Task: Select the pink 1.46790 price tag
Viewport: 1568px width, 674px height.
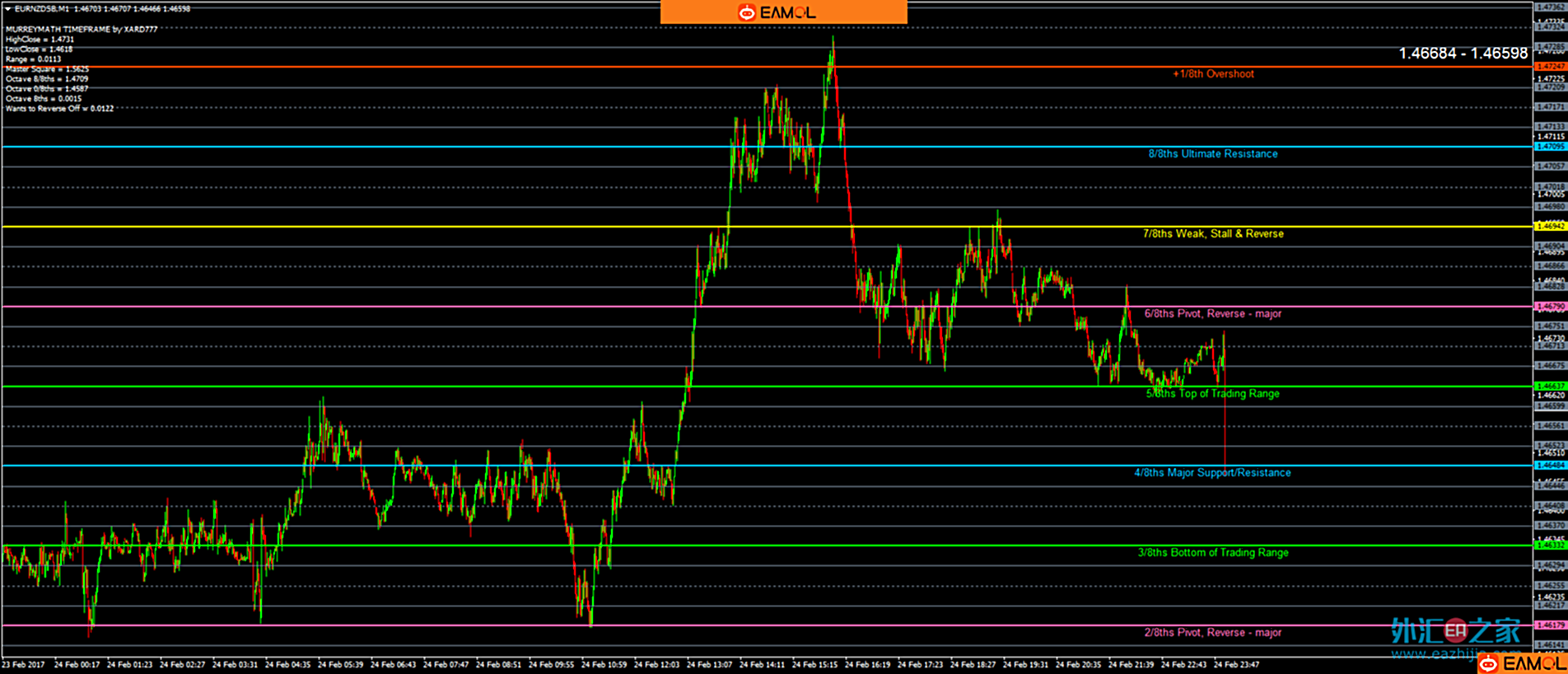Action: [1551, 307]
